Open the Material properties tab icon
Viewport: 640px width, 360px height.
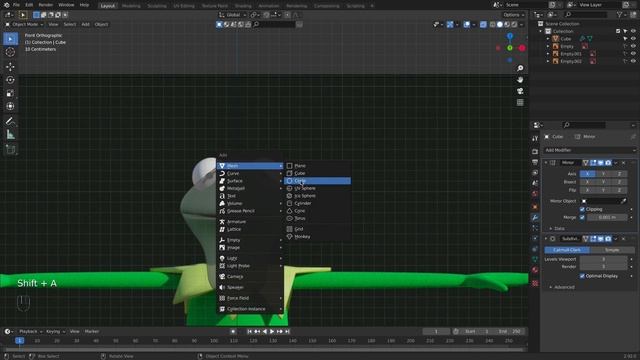pyautogui.click(x=535, y=270)
